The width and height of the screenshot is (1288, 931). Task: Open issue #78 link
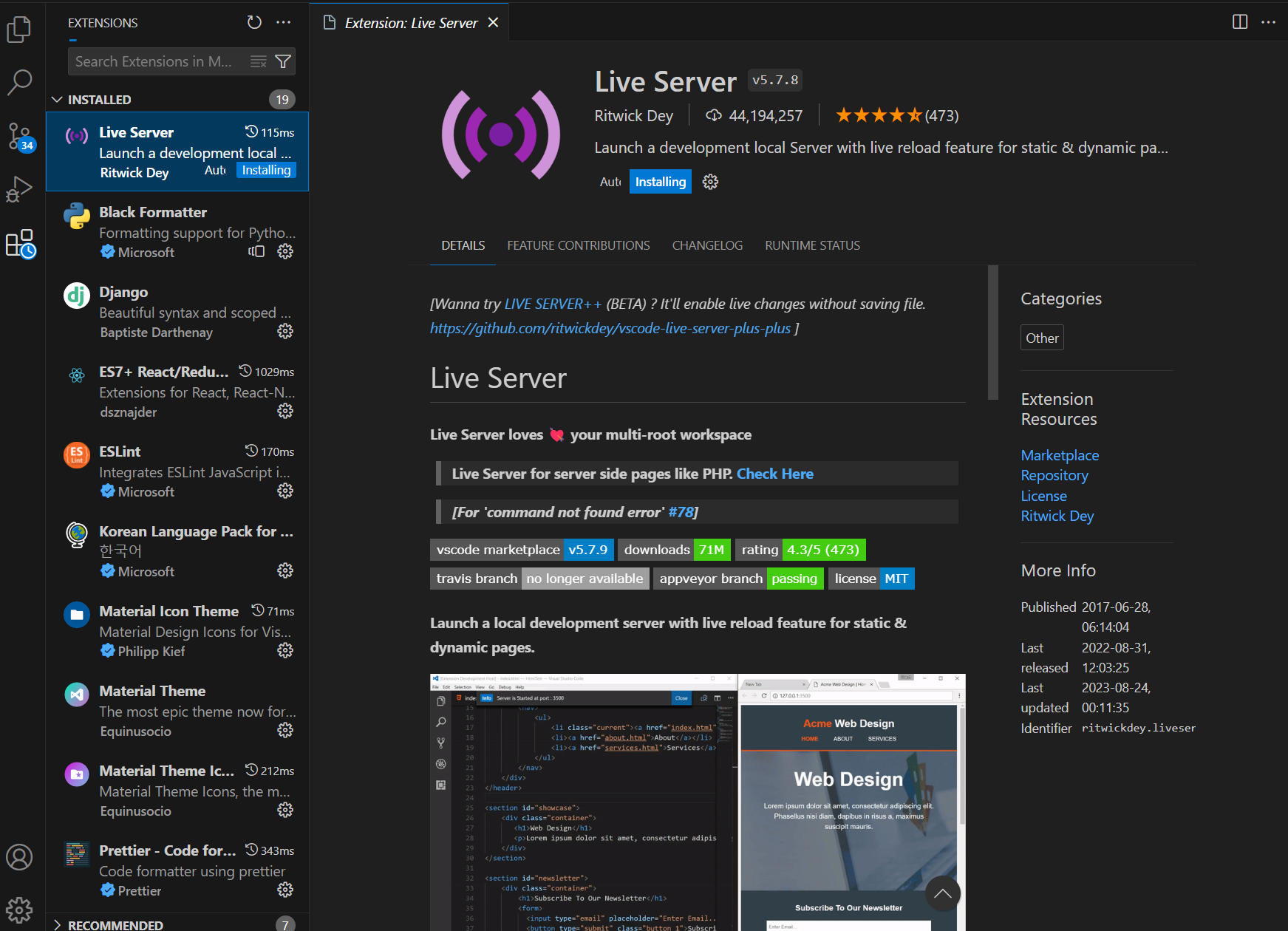[x=681, y=512]
